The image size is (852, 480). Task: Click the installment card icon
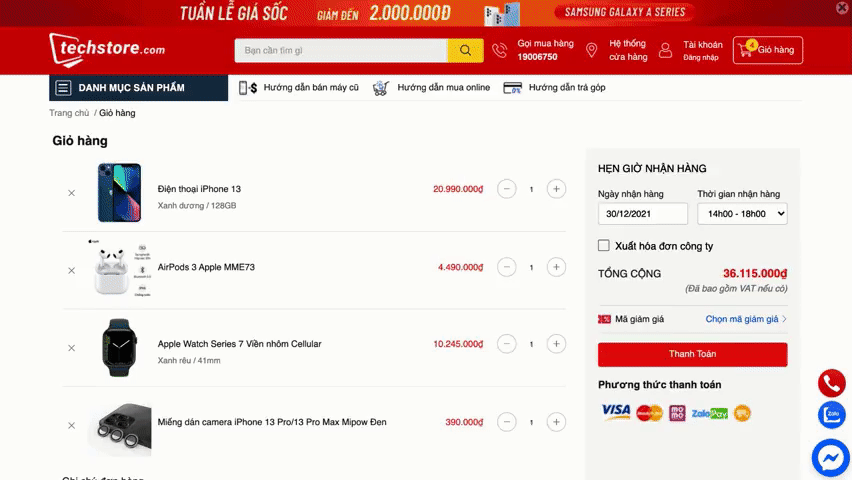click(512, 88)
